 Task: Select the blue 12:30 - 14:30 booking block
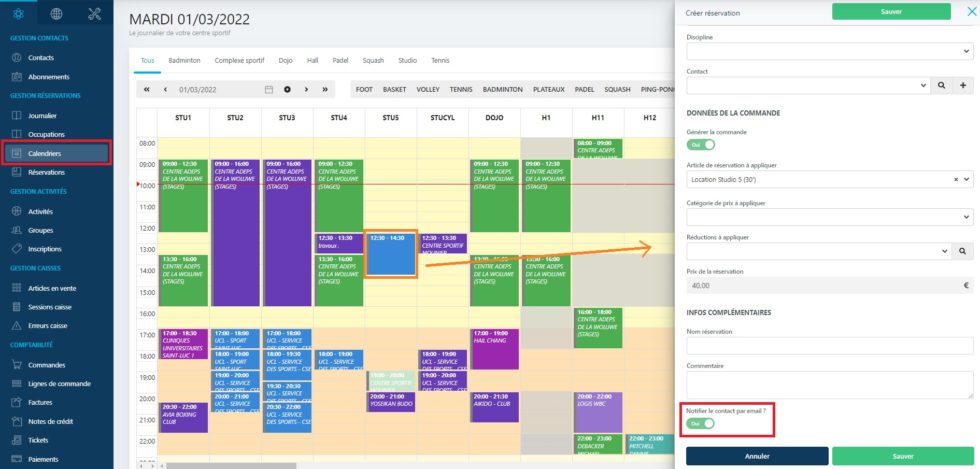pyautogui.click(x=391, y=253)
